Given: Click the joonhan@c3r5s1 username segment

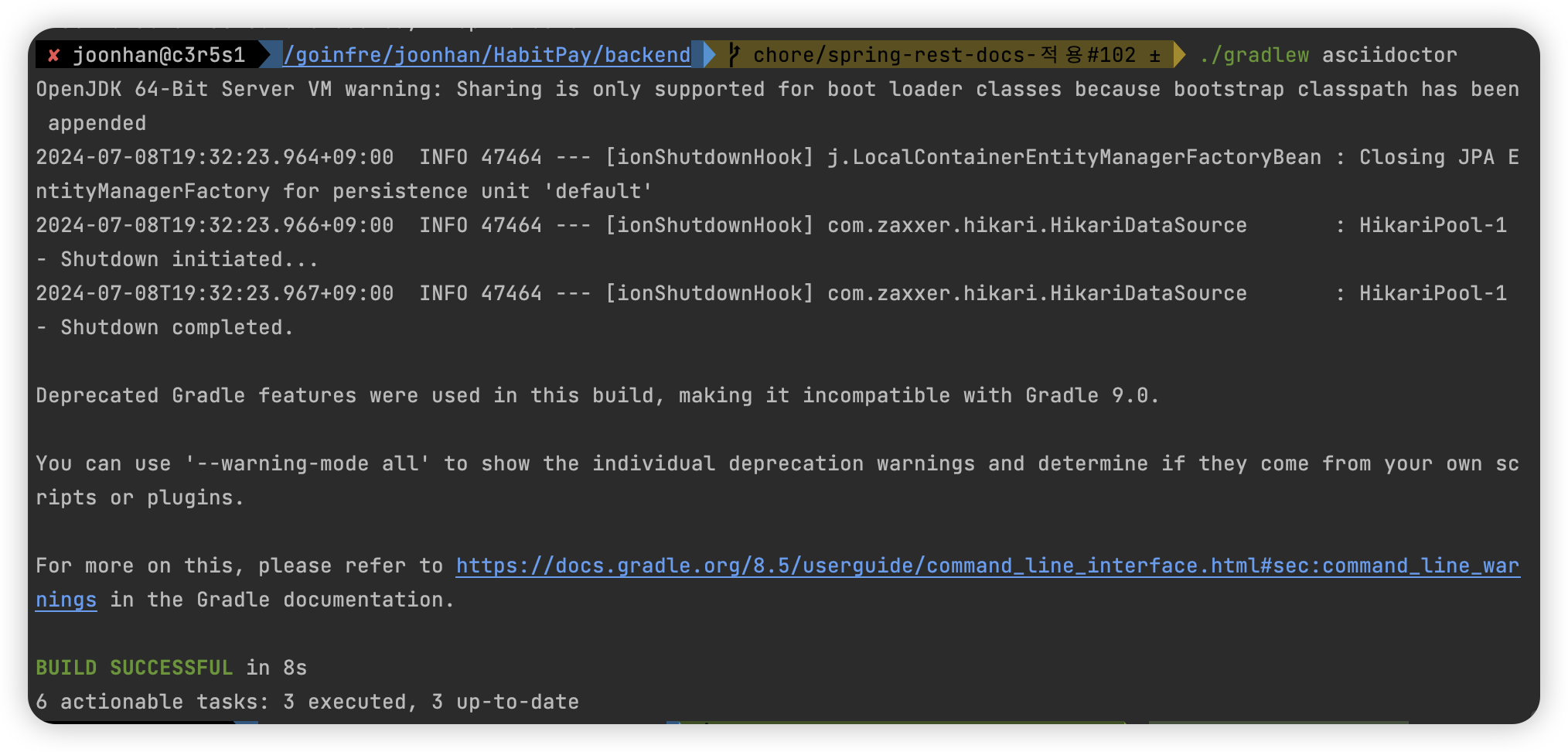Looking at the screenshot, I should point(159,55).
